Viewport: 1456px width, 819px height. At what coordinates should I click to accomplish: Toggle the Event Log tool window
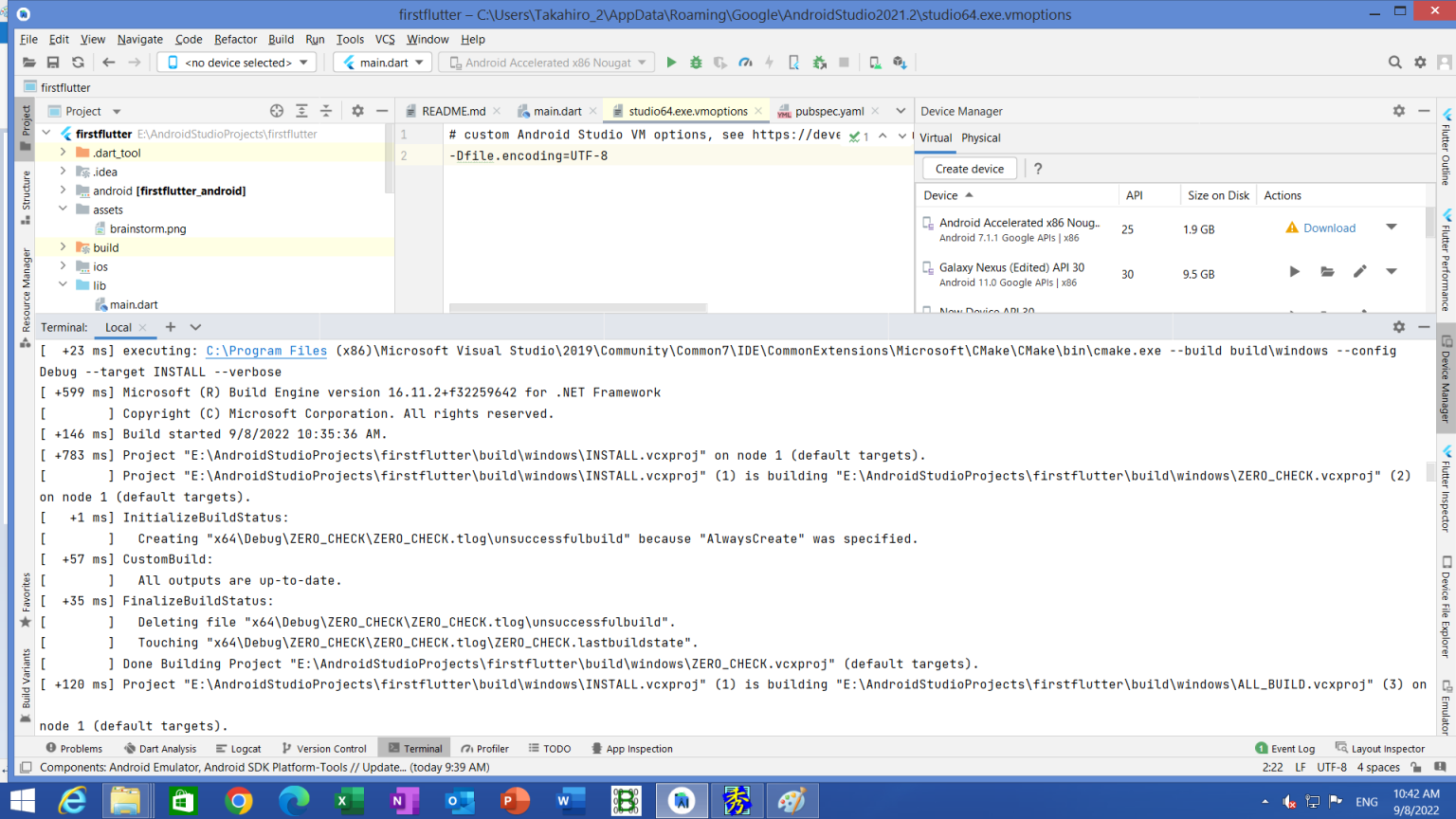point(1284,748)
